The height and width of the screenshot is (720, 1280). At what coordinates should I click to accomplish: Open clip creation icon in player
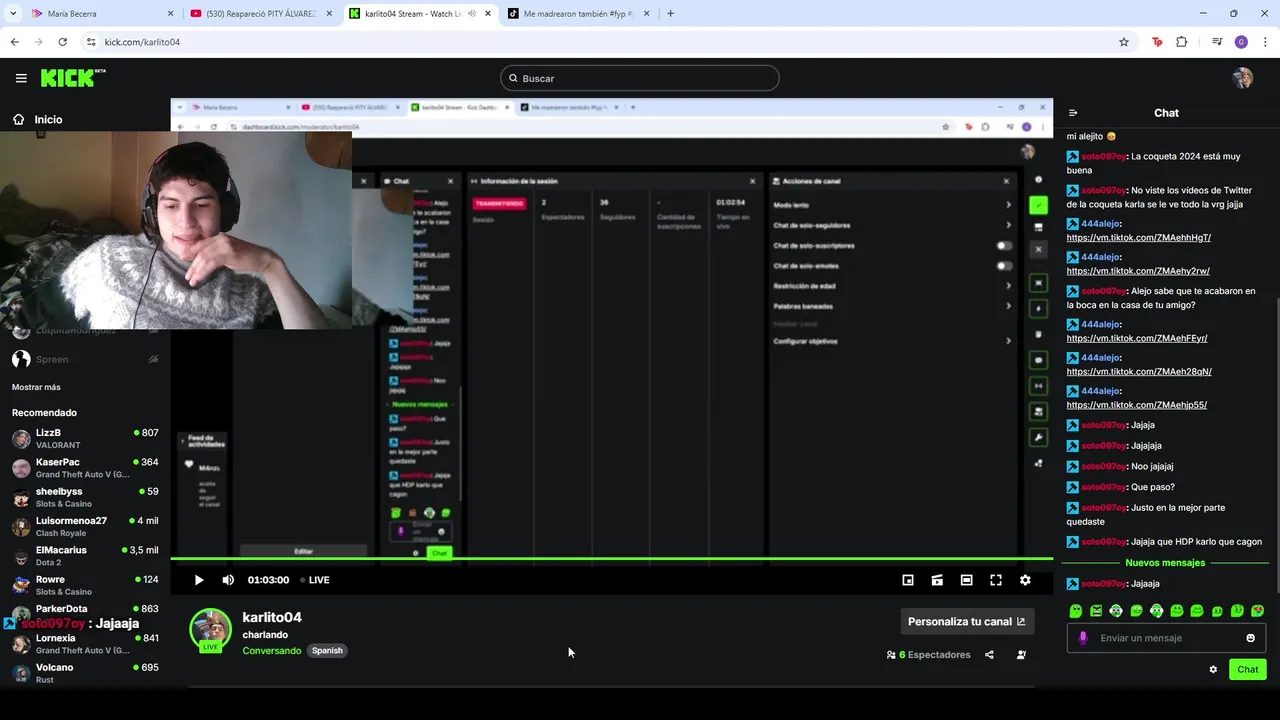937,580
